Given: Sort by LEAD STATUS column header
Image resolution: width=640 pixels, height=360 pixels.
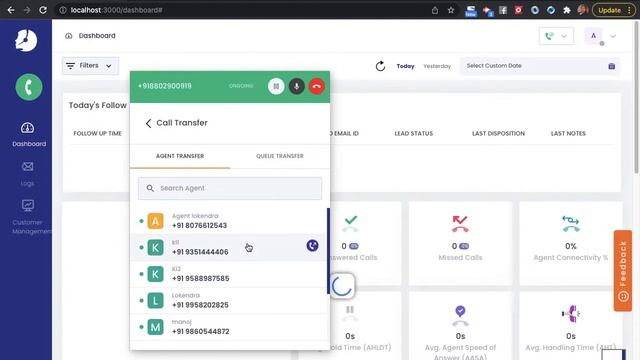Looking at the screenshot, I should click(413, 133).
